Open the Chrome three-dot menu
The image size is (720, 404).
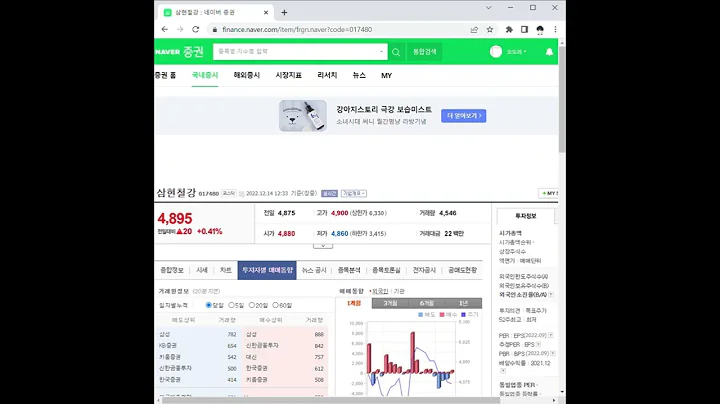555,29
